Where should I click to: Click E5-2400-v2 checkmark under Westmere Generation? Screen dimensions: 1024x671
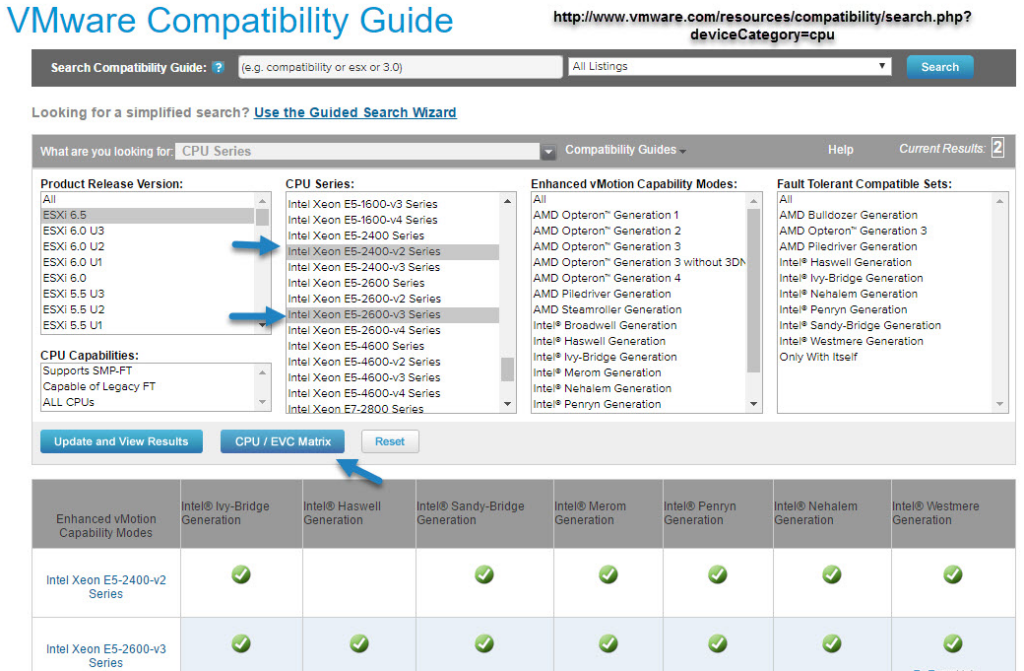tap(953, 574)
